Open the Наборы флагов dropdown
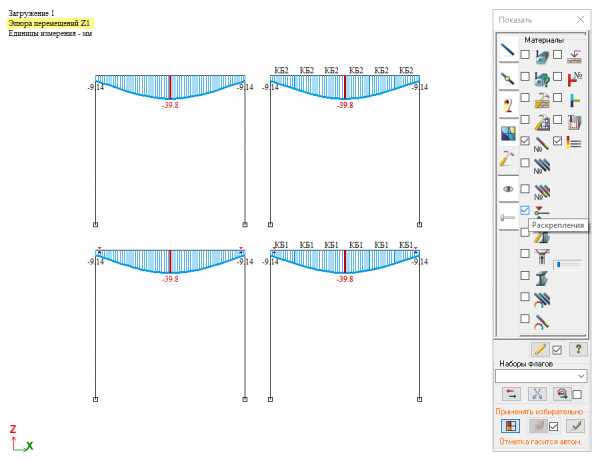Image resolution: width=600 pixels, height=461 pixels. coord(540,375)
